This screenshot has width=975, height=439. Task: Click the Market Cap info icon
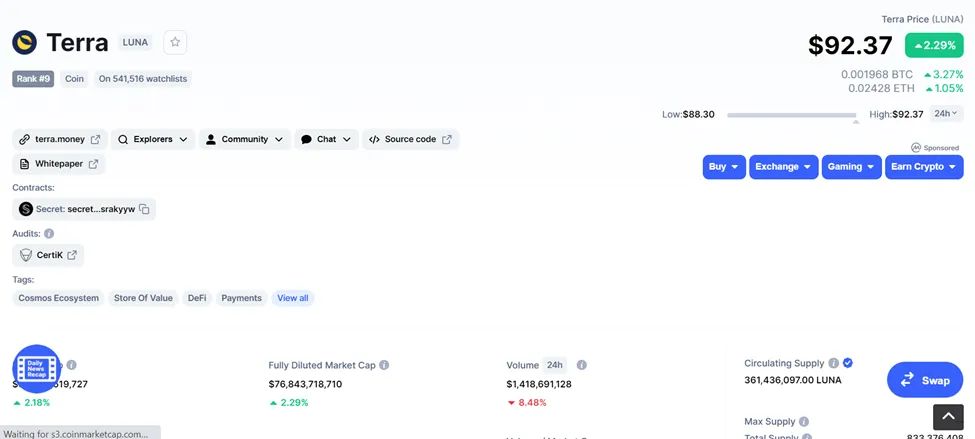click(72, 365)
